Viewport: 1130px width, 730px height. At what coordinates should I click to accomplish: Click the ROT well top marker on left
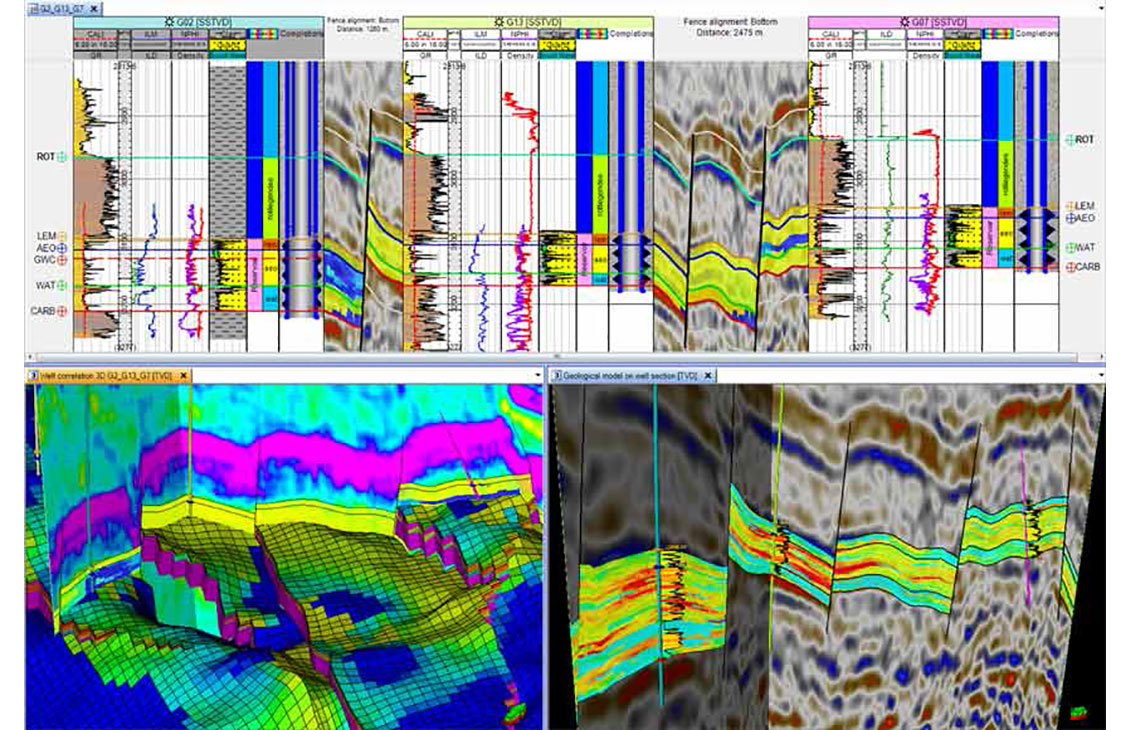(x=65, y=157)
